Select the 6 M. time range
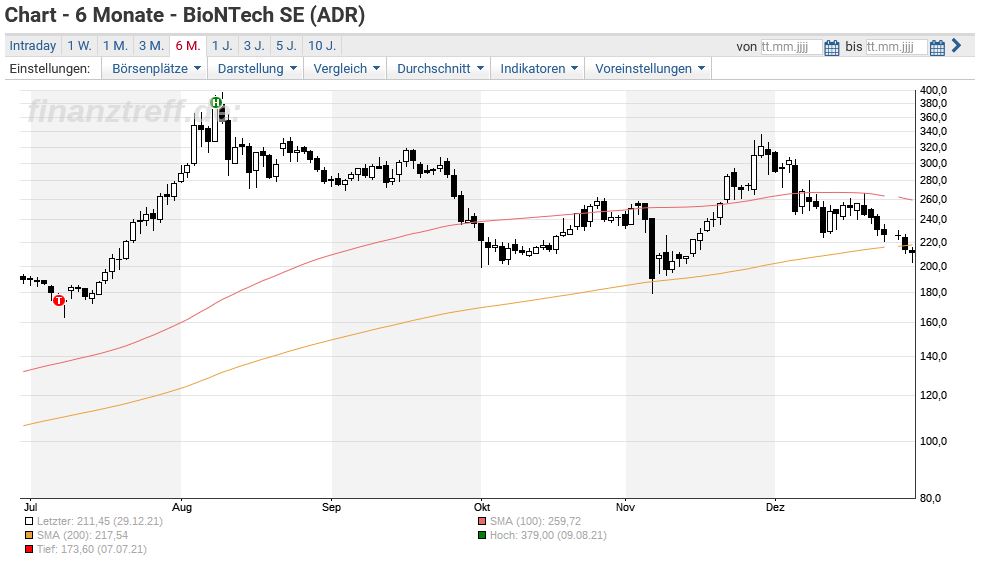 (188, 46)
